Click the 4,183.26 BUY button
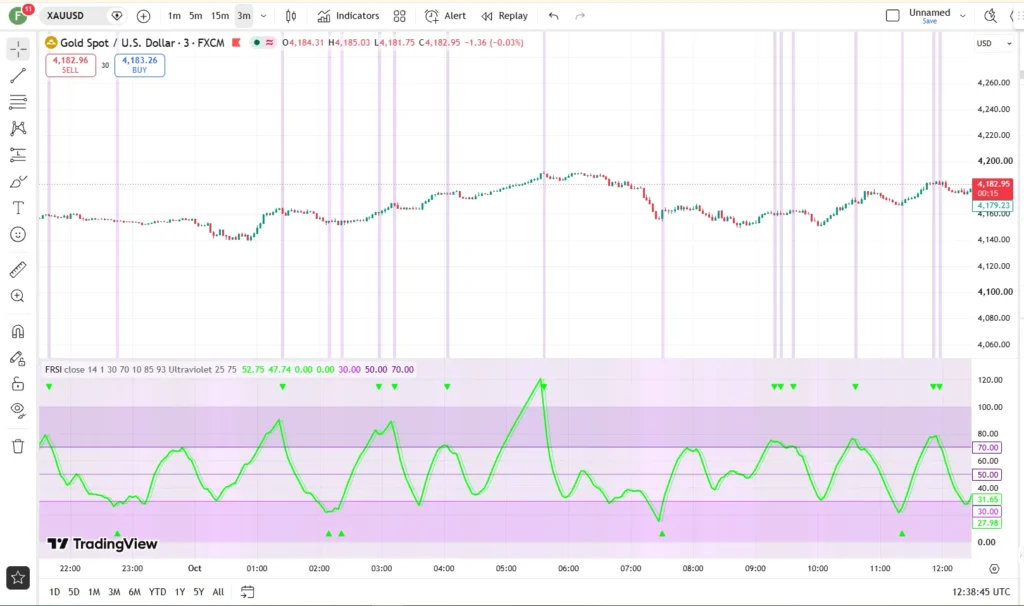1024x606 pixels. 140,65
